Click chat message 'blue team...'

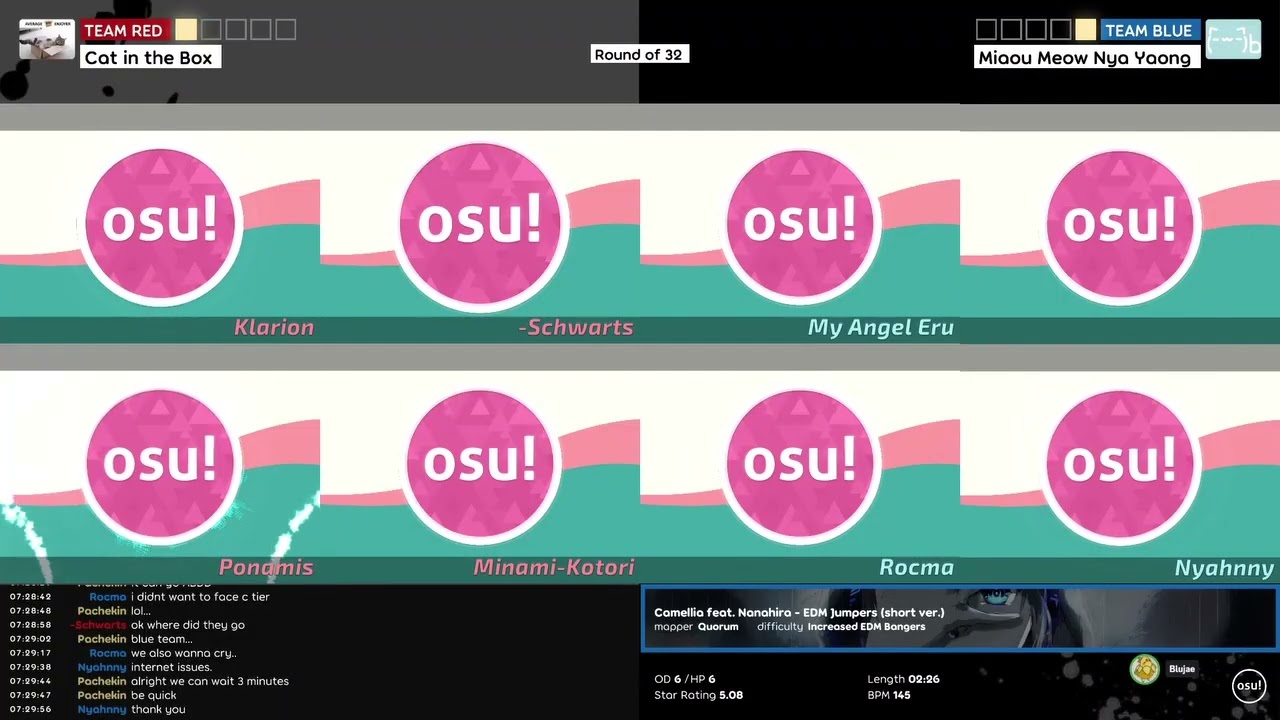point(162,639)
